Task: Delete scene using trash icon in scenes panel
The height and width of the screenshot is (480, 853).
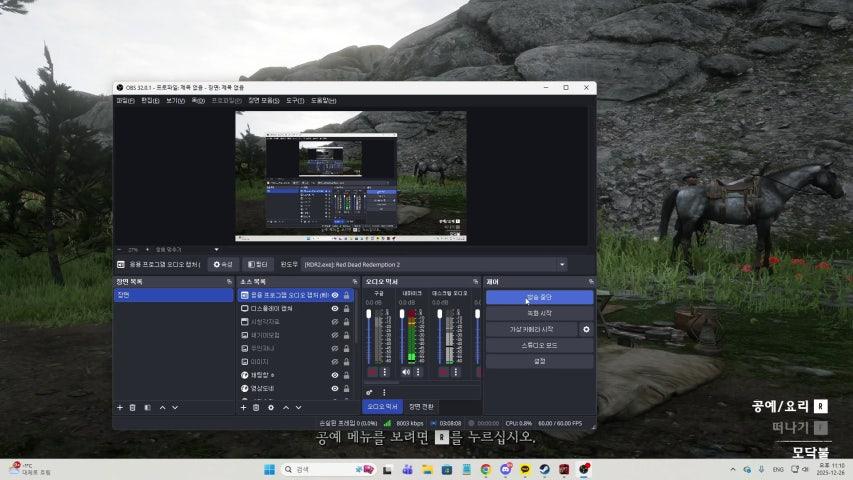Action: (133, 407)
